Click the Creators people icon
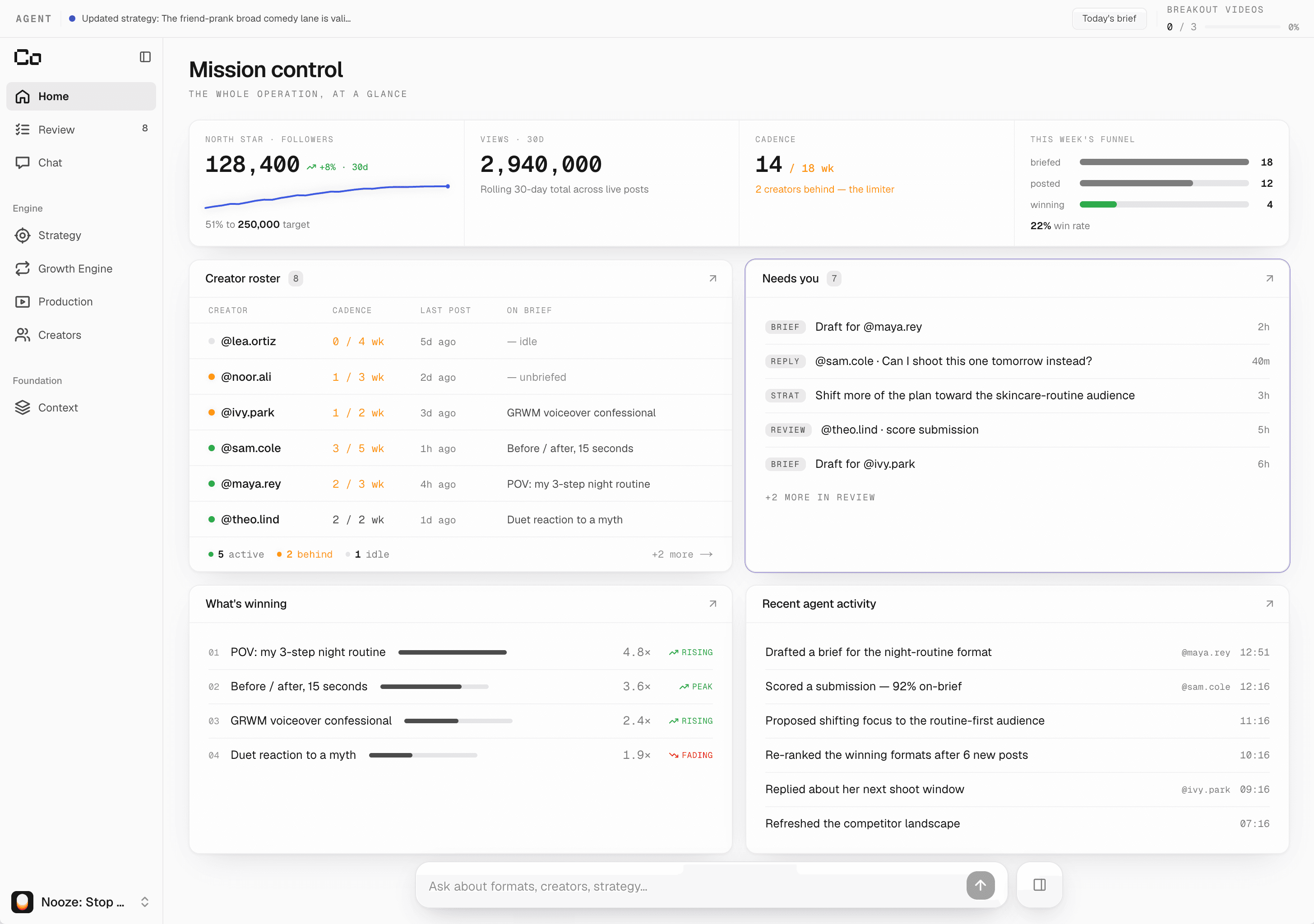 [22, 335]
